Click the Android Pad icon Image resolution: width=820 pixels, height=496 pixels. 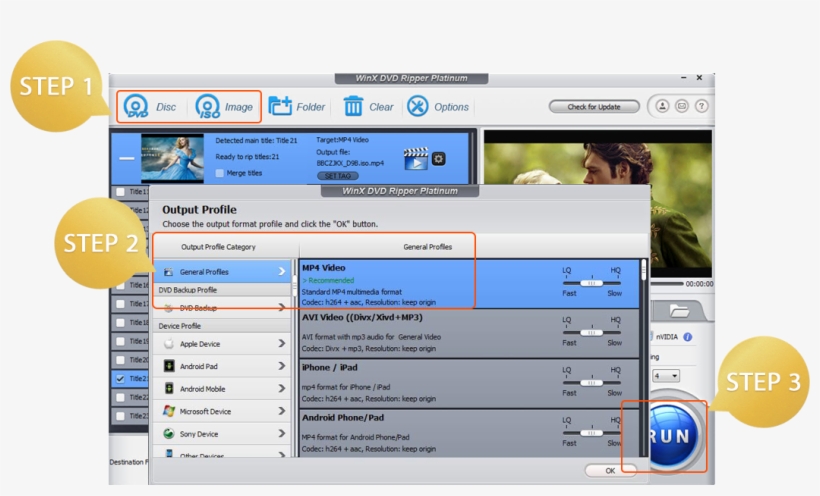pos(169,366)
